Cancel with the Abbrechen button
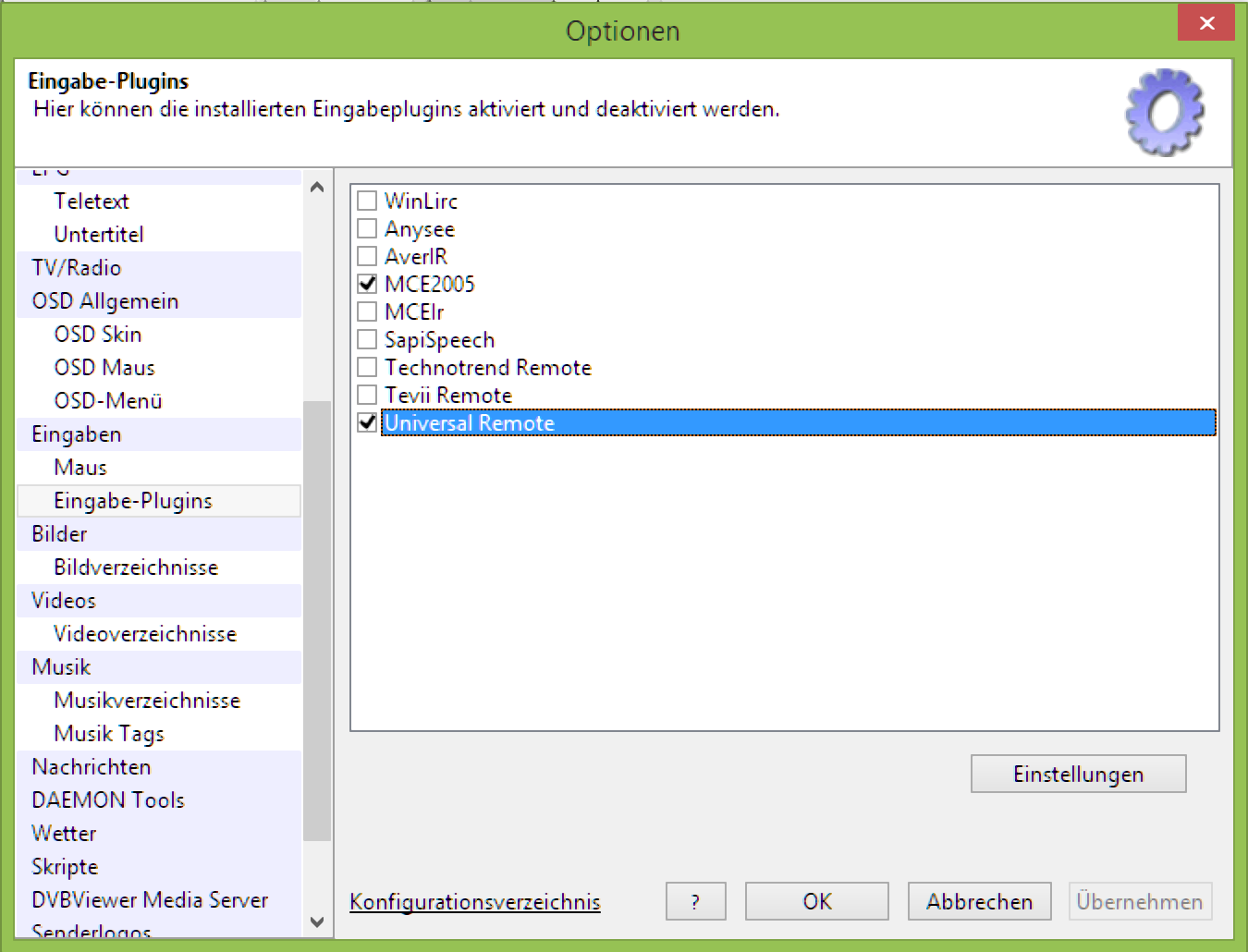The height and width of the screenshot is (952, 1248). [x=979, y=901]
